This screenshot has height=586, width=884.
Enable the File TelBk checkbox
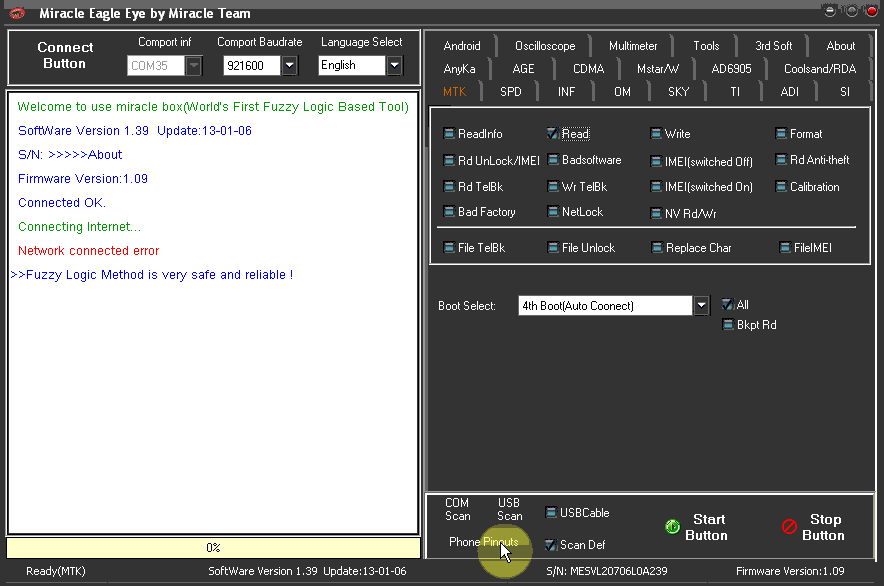449,248
